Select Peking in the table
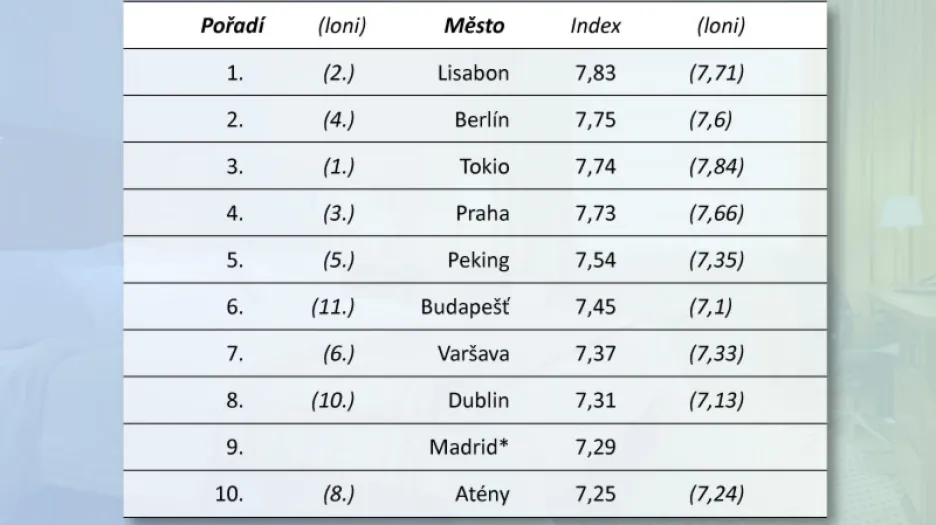This screenshot has width=936, height=525. [479, 260]
